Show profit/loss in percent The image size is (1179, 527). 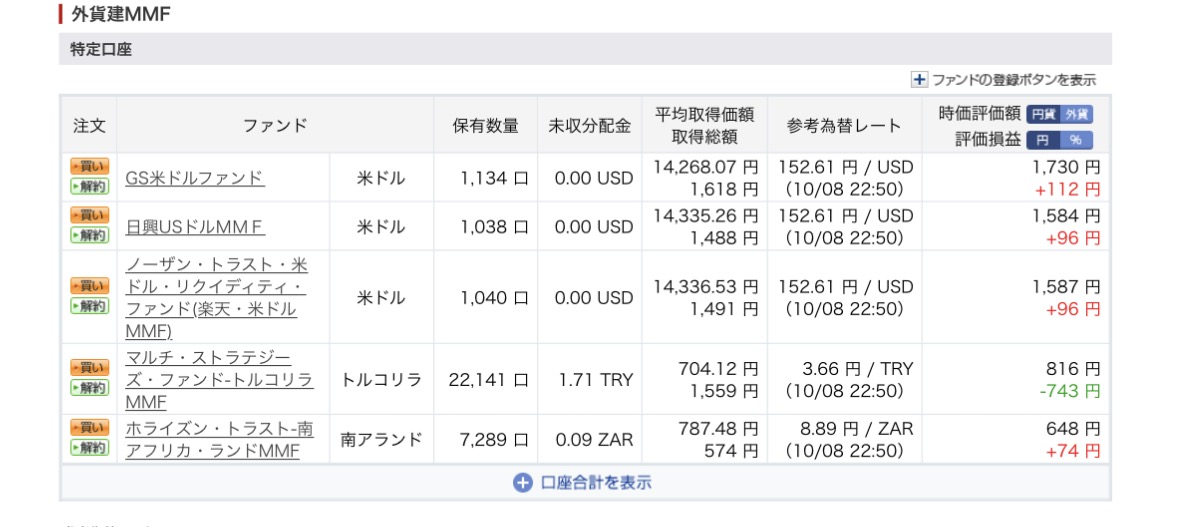[1077, 140]
